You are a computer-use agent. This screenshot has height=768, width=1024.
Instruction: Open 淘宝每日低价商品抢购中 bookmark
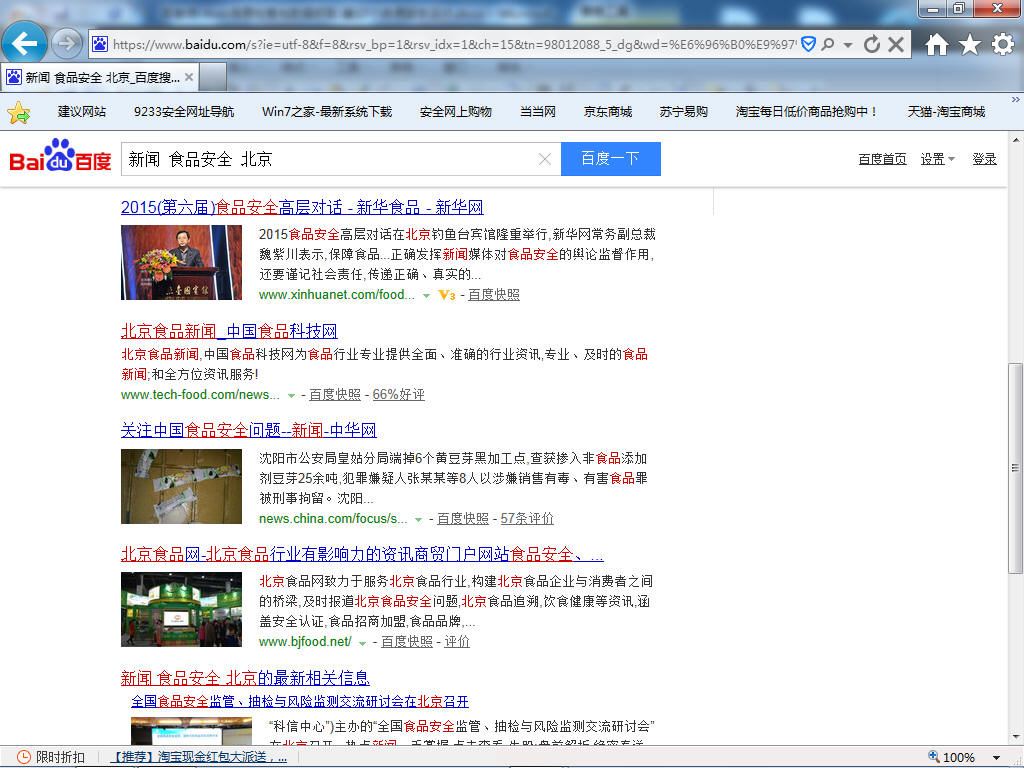[x=807, y=112]
